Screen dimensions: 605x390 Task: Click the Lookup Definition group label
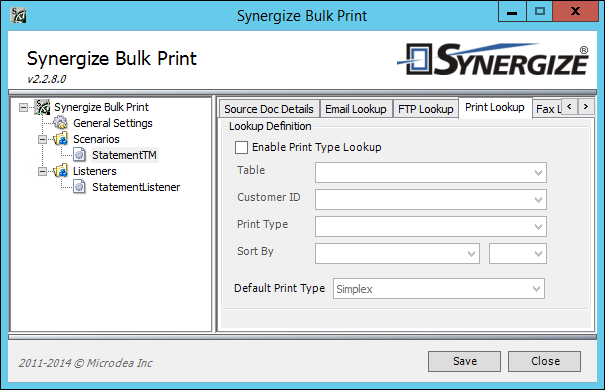coord(270,126)
